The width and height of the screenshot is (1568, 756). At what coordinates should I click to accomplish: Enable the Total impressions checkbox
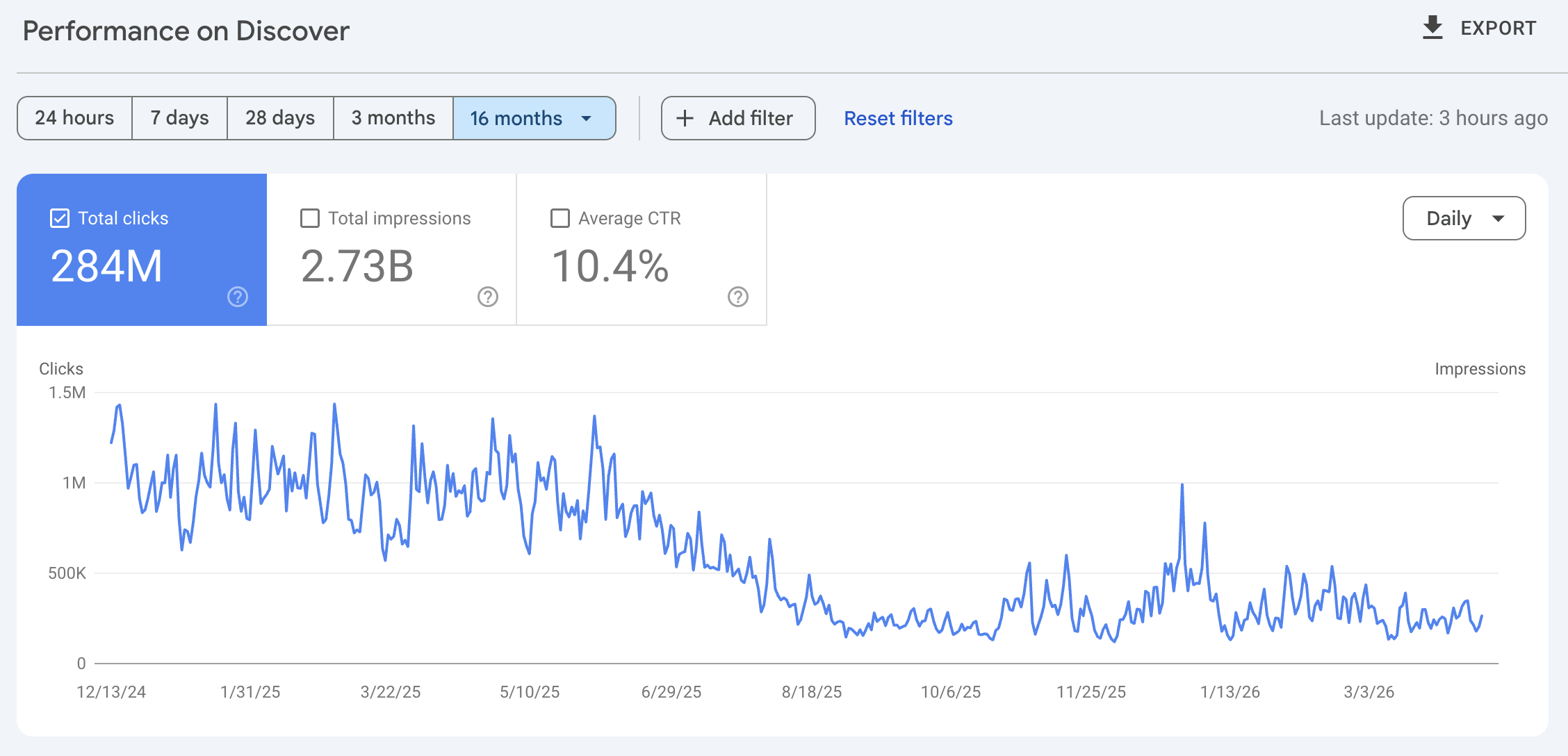pyautogui.click(x=310, y=217)
